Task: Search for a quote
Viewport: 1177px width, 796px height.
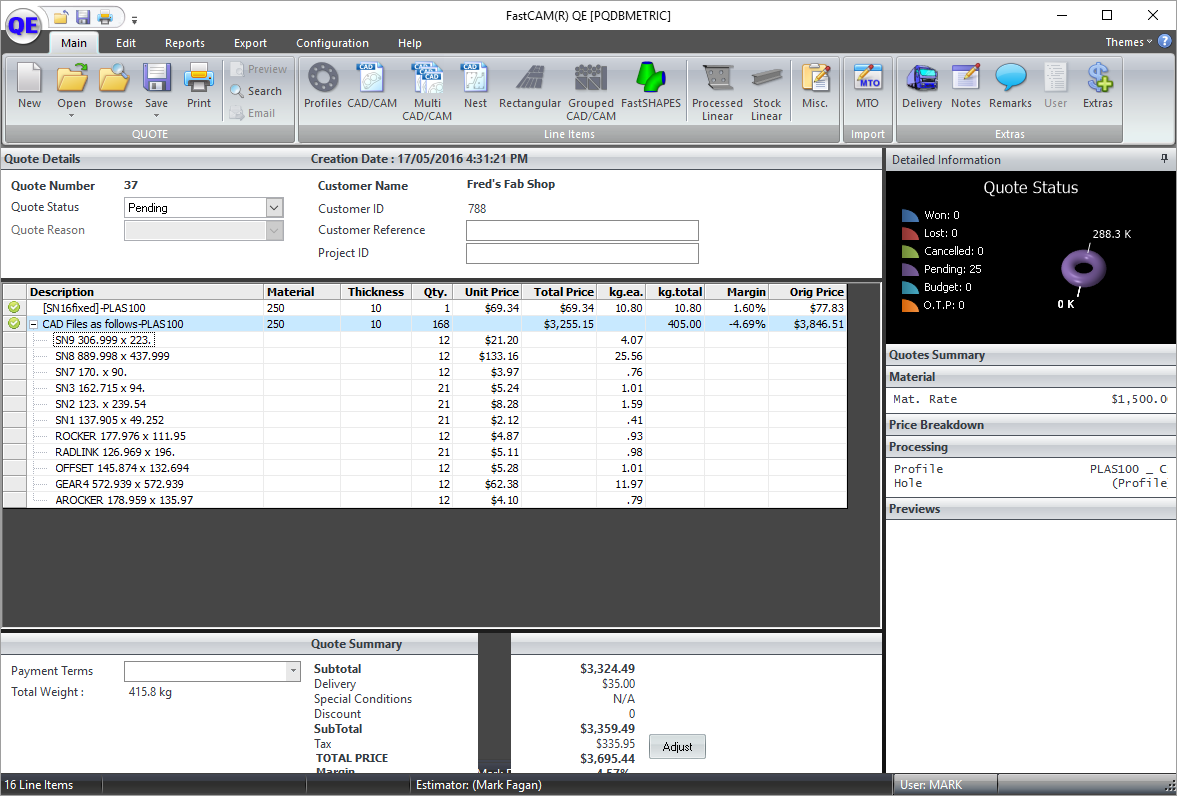Action: (256, 91)
